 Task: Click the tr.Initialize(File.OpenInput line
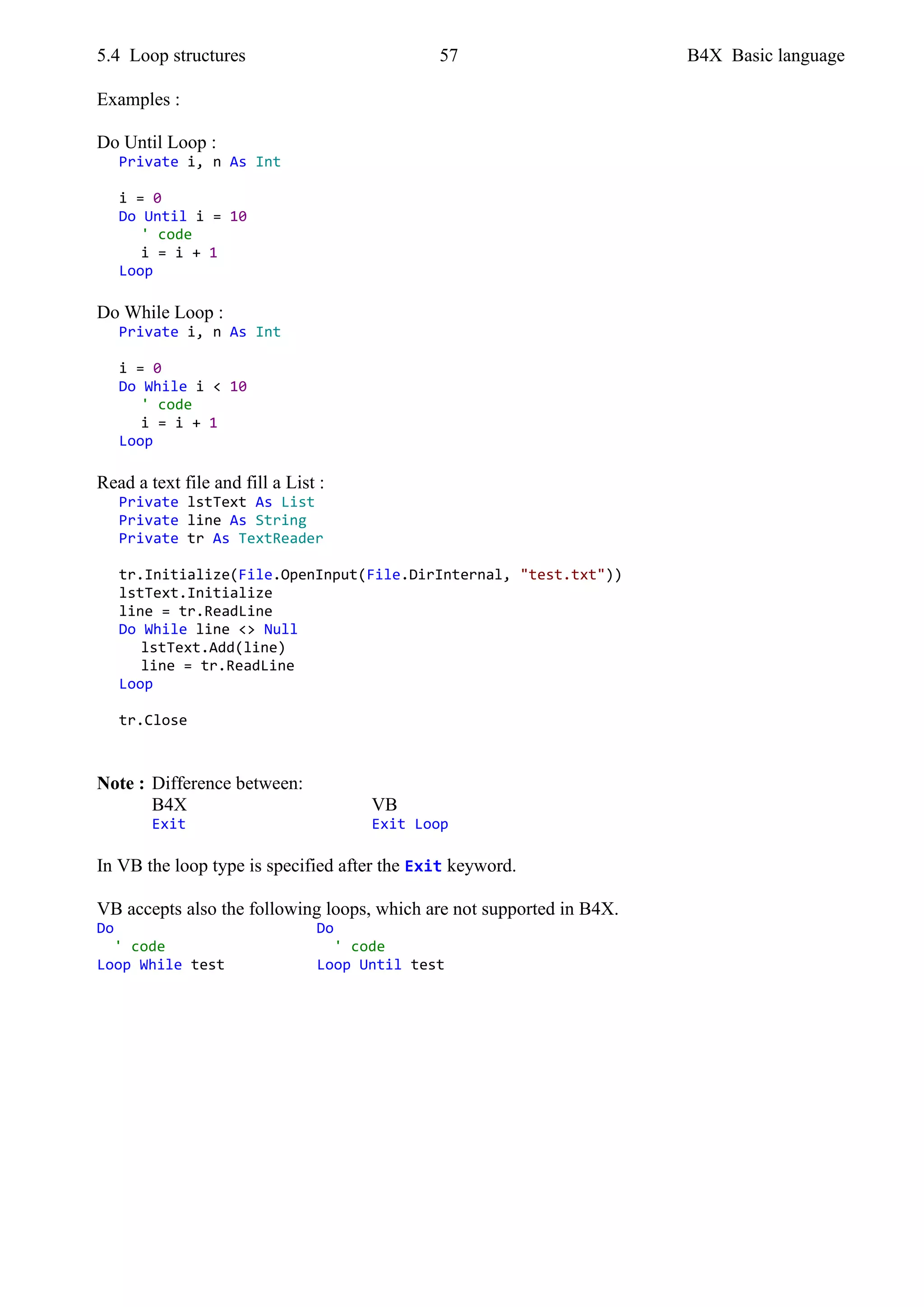(370, 575)
